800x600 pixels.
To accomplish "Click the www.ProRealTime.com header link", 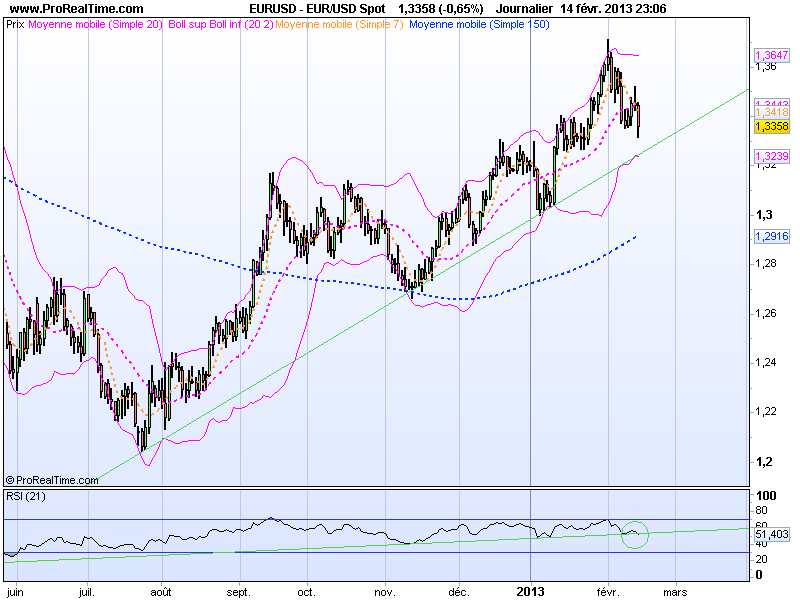I will [77, 9].
